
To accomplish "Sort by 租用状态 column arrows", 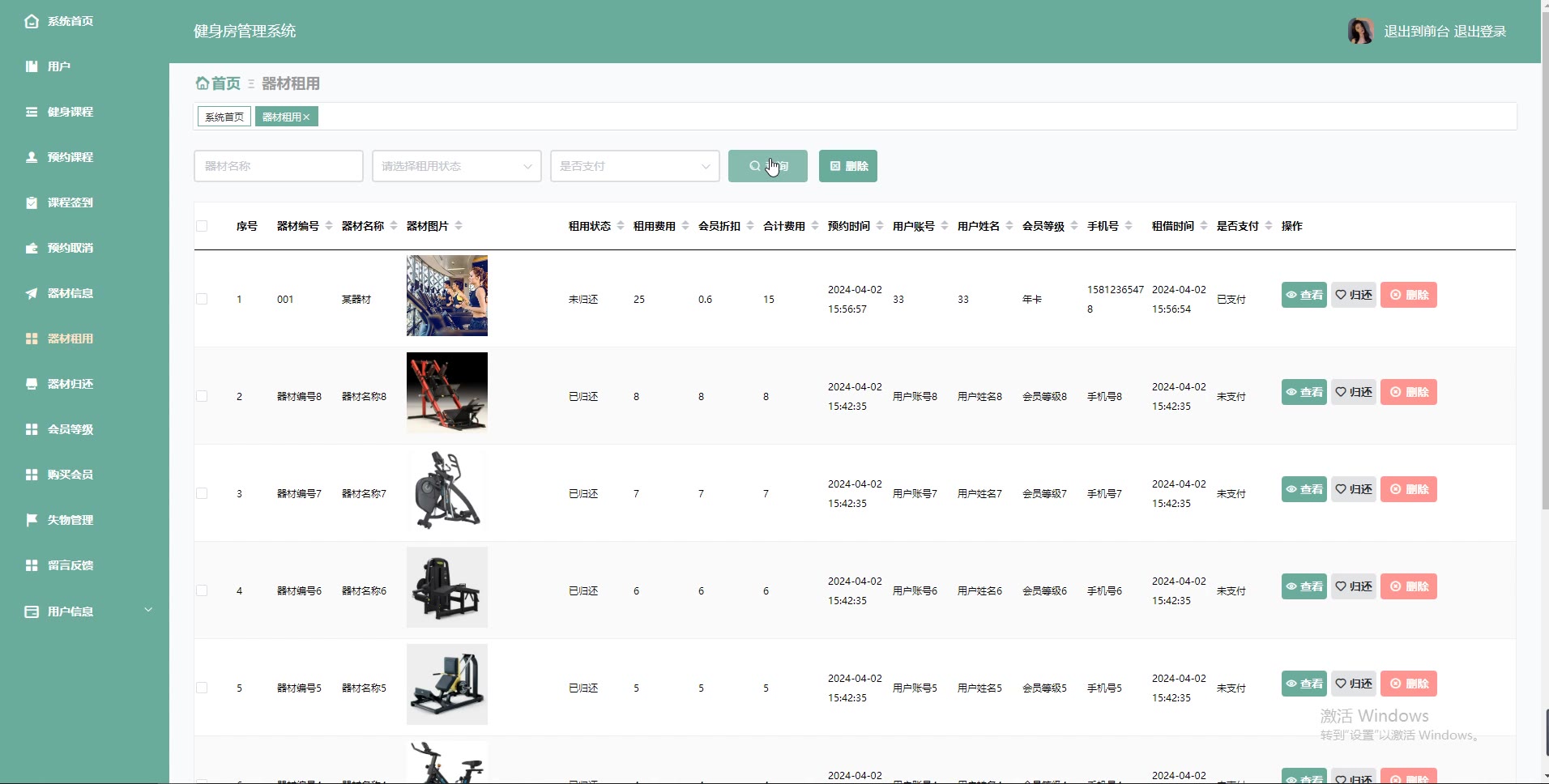I will 621,226.
